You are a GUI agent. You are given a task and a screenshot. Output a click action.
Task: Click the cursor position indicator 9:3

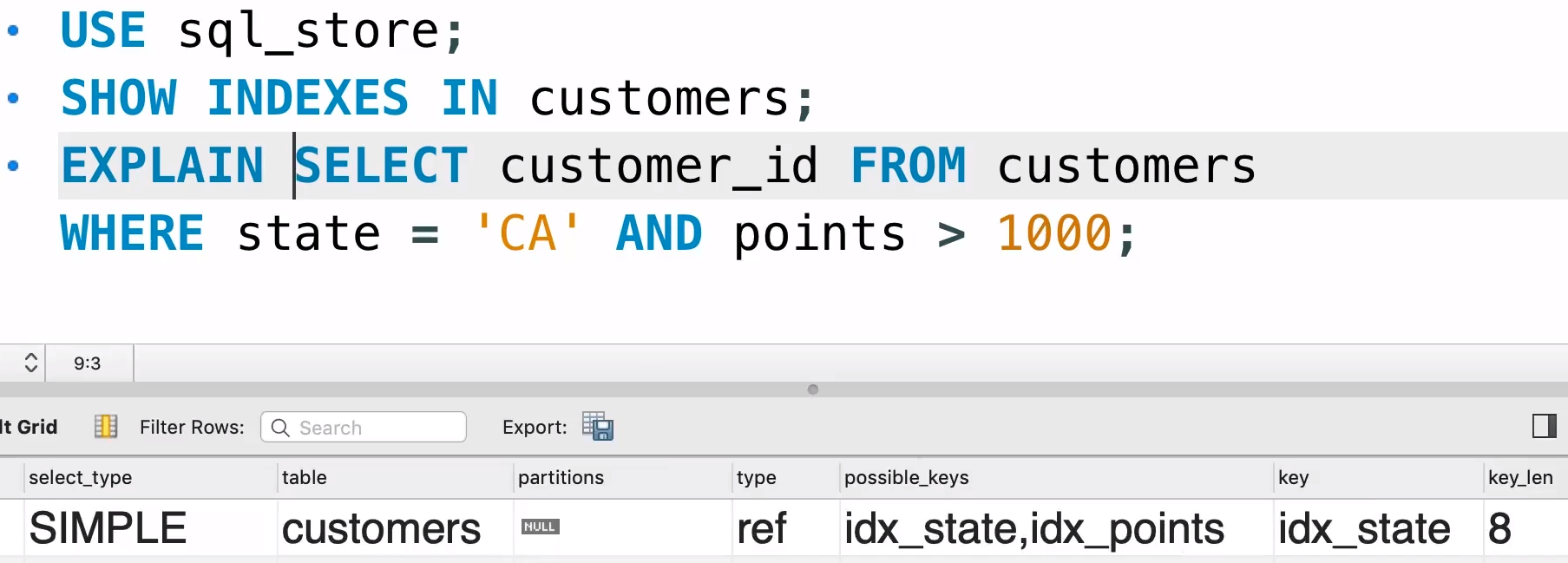coord(87,363)
